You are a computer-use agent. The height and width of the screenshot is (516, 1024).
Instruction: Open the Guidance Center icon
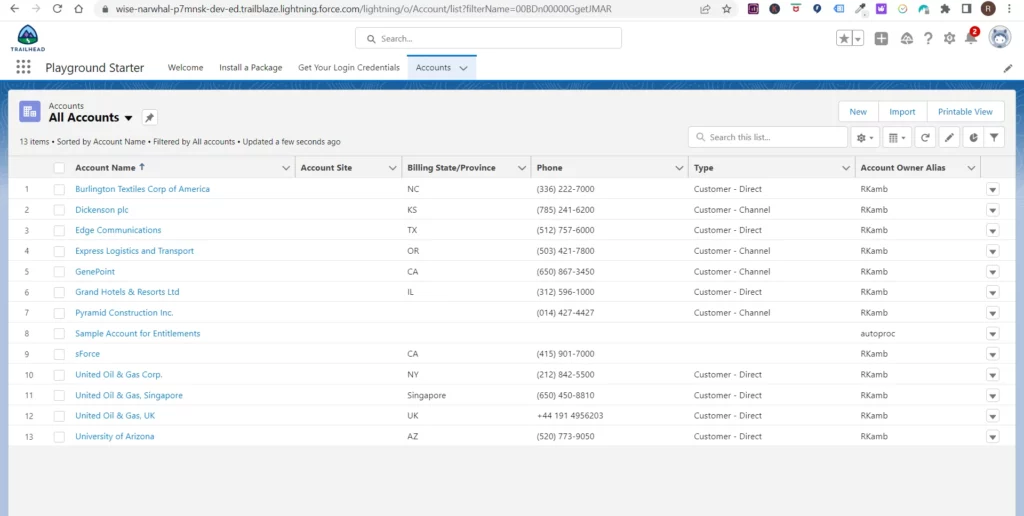[x=906, y=39]
